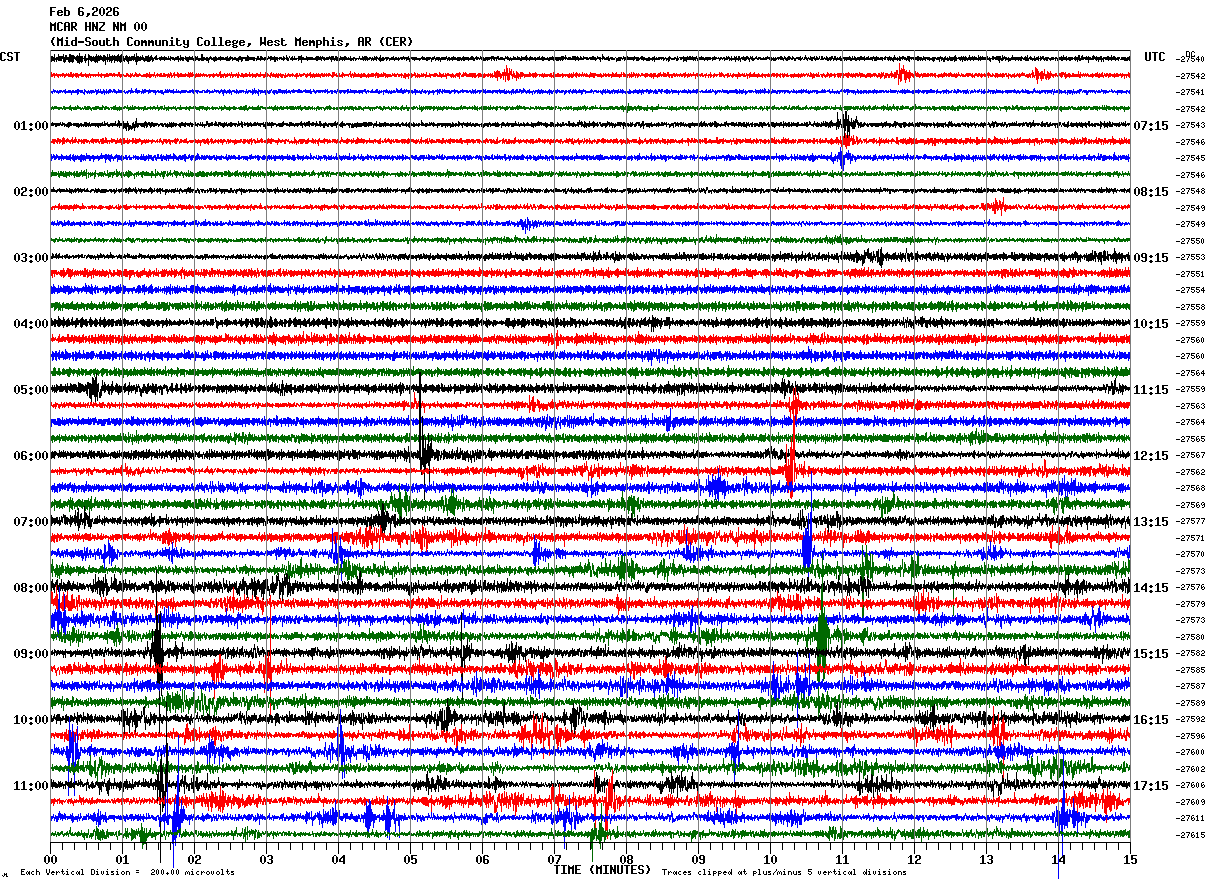Click the DC offset value -27592
This screenshot has width=1210, height=886.
[1191, 719]
